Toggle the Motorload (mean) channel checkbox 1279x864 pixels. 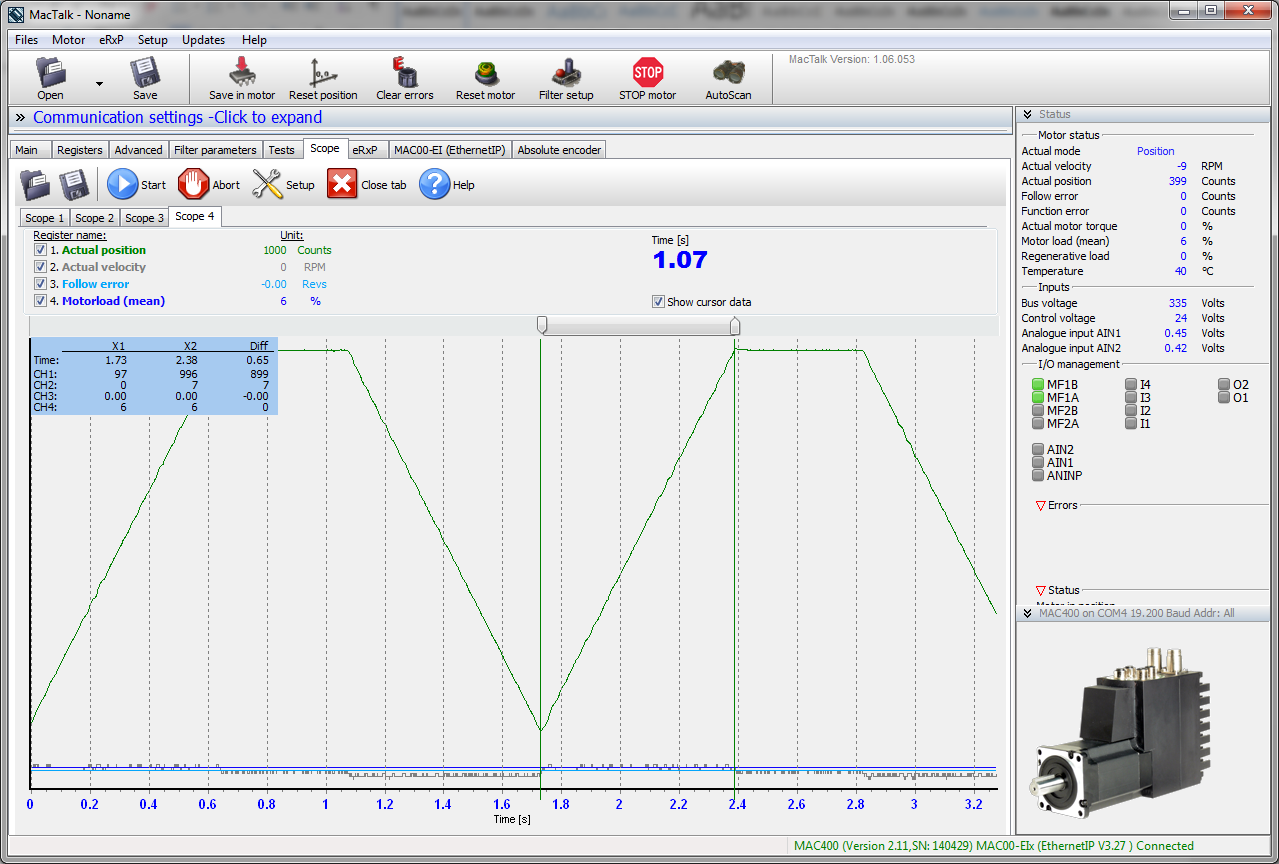pos(41,301)
